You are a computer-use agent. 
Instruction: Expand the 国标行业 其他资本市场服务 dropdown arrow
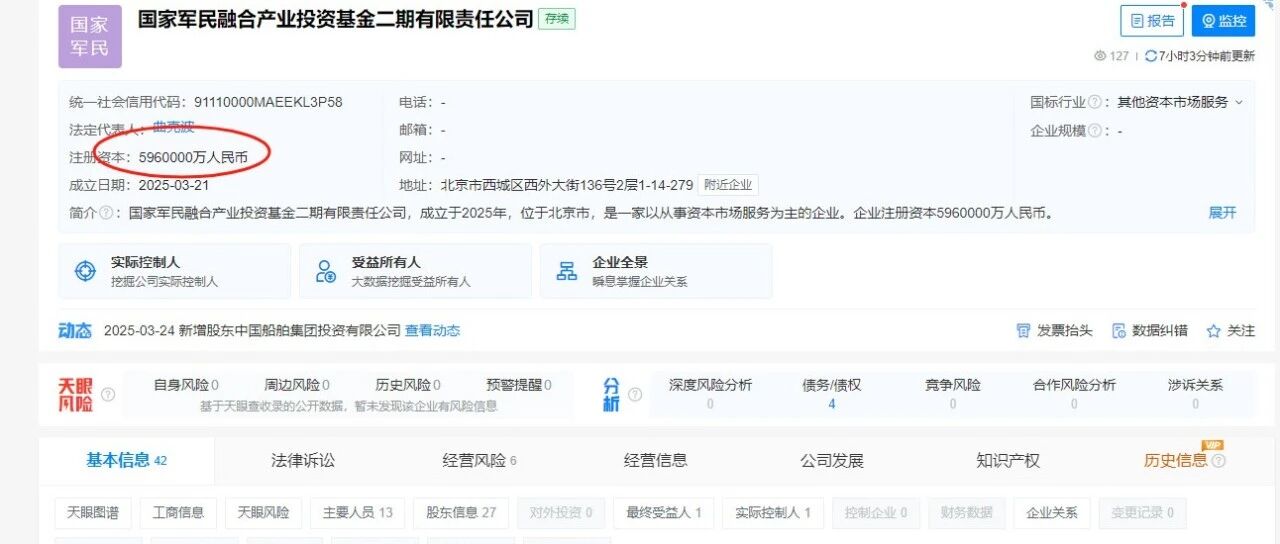(x=1239, y=102)
